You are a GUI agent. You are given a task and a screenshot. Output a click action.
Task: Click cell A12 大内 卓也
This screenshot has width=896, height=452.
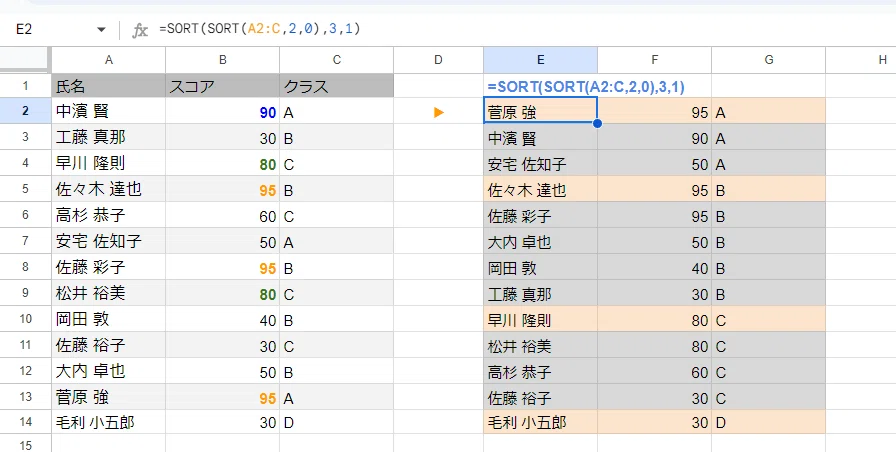pos(109,371)
